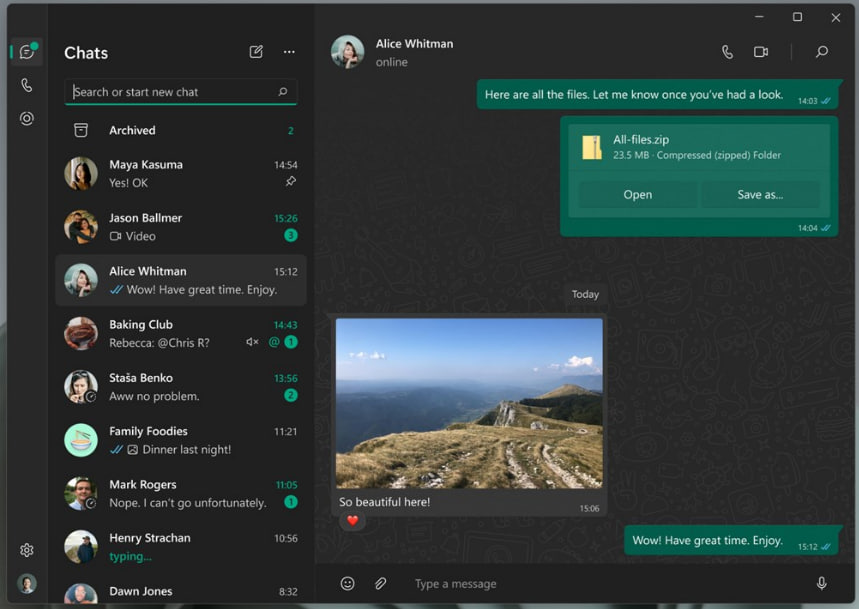Click Open on All-files.zip
859x609 pixels.
[x=637, y=195]
